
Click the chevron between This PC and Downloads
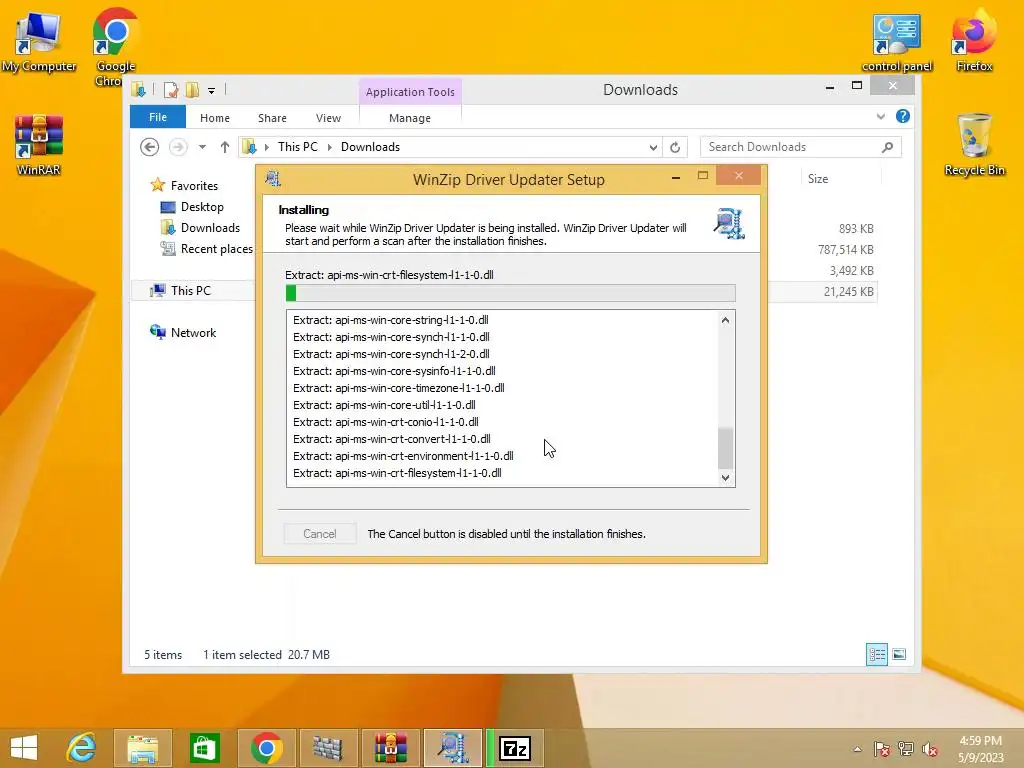pyautogui.click(x=329, y=148)
